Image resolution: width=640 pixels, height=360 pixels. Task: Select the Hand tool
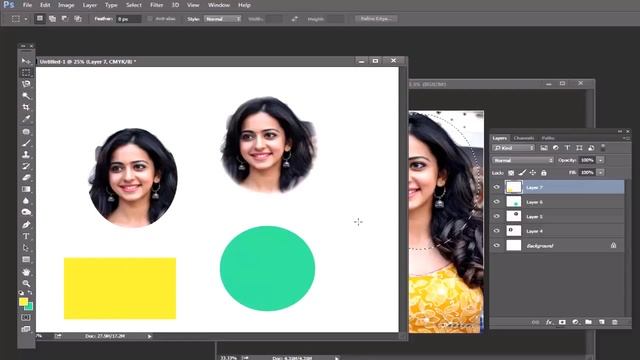[x=26, y=272]
